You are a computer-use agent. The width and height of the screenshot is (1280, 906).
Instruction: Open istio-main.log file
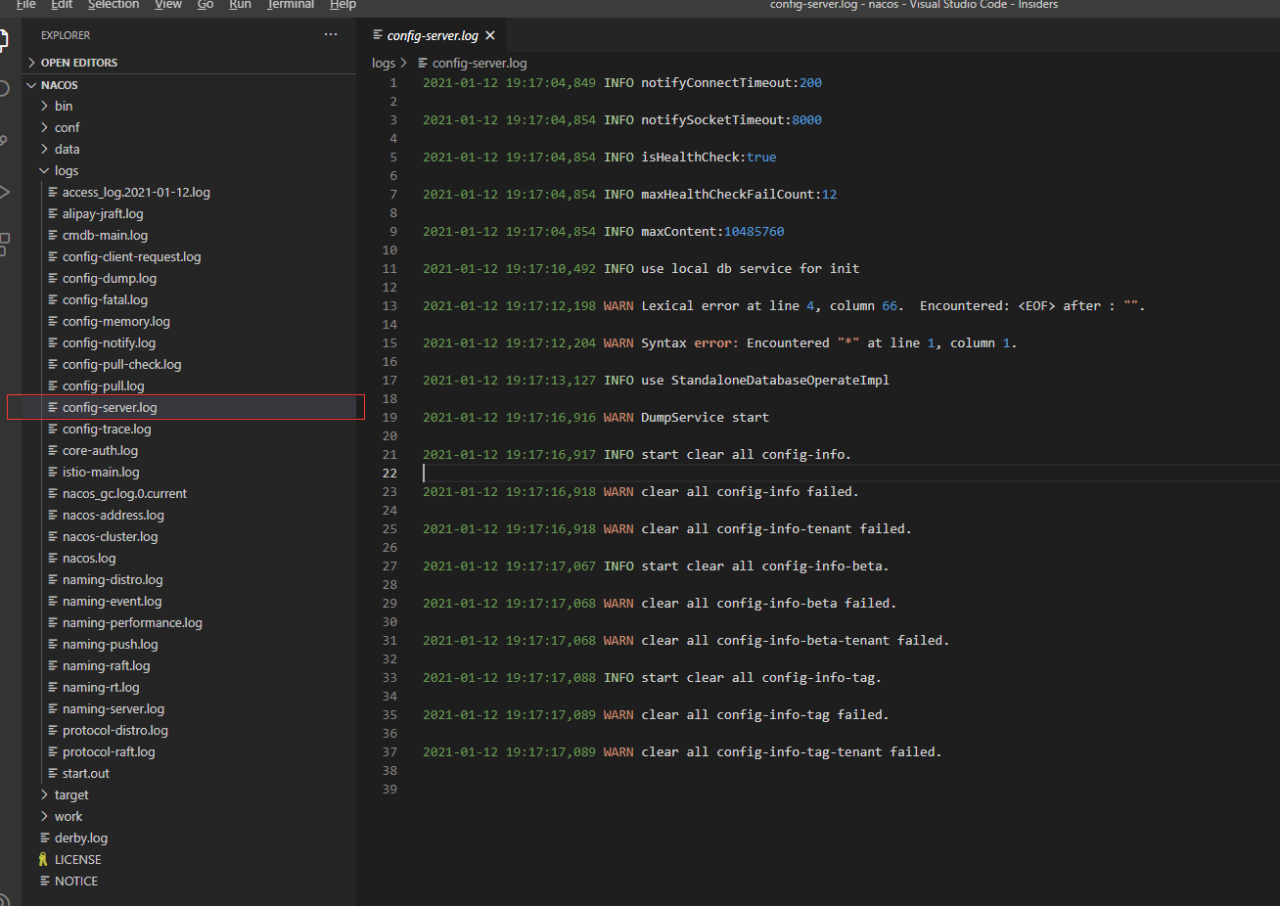click(101, 472)
